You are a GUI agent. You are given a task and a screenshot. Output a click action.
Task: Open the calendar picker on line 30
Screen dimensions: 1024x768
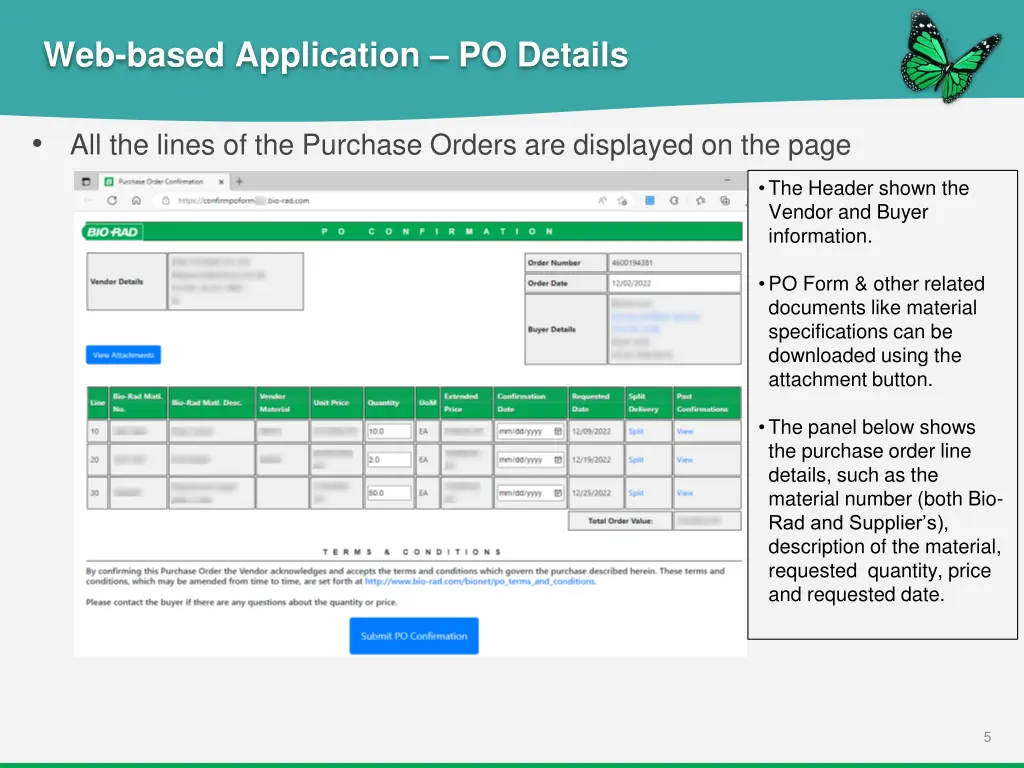556,492
